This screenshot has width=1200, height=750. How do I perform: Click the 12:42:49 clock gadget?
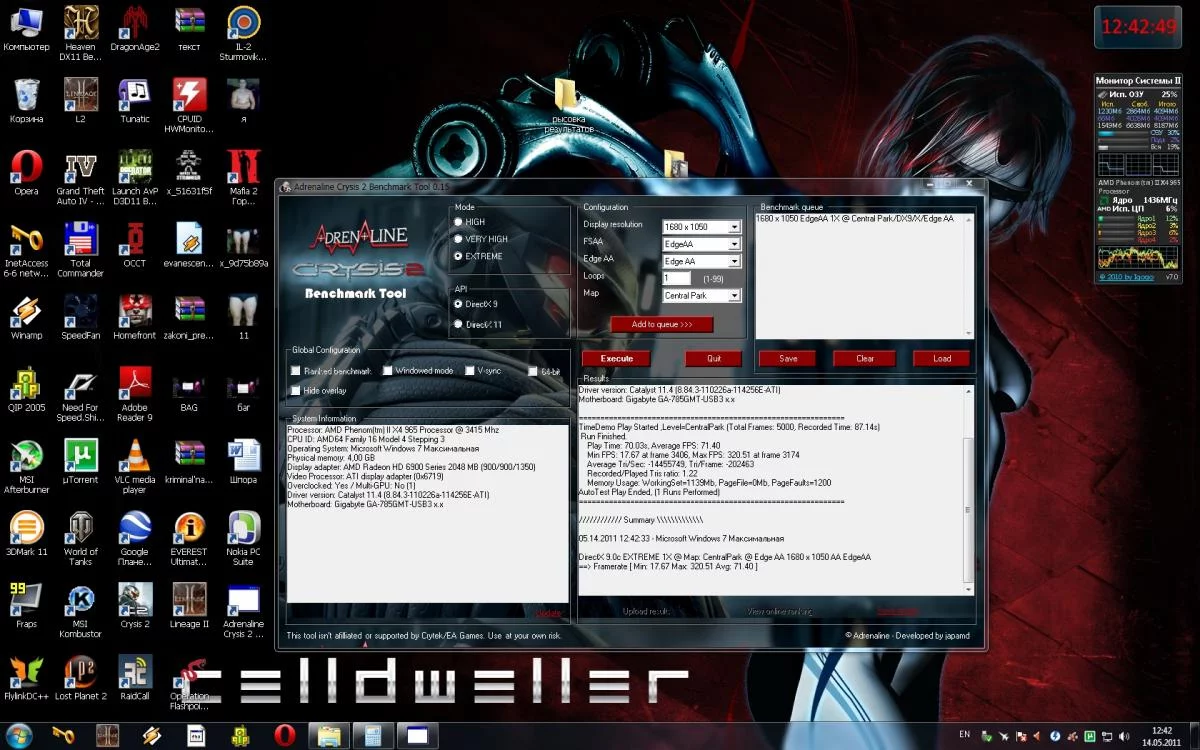(x=1139, y=27)
